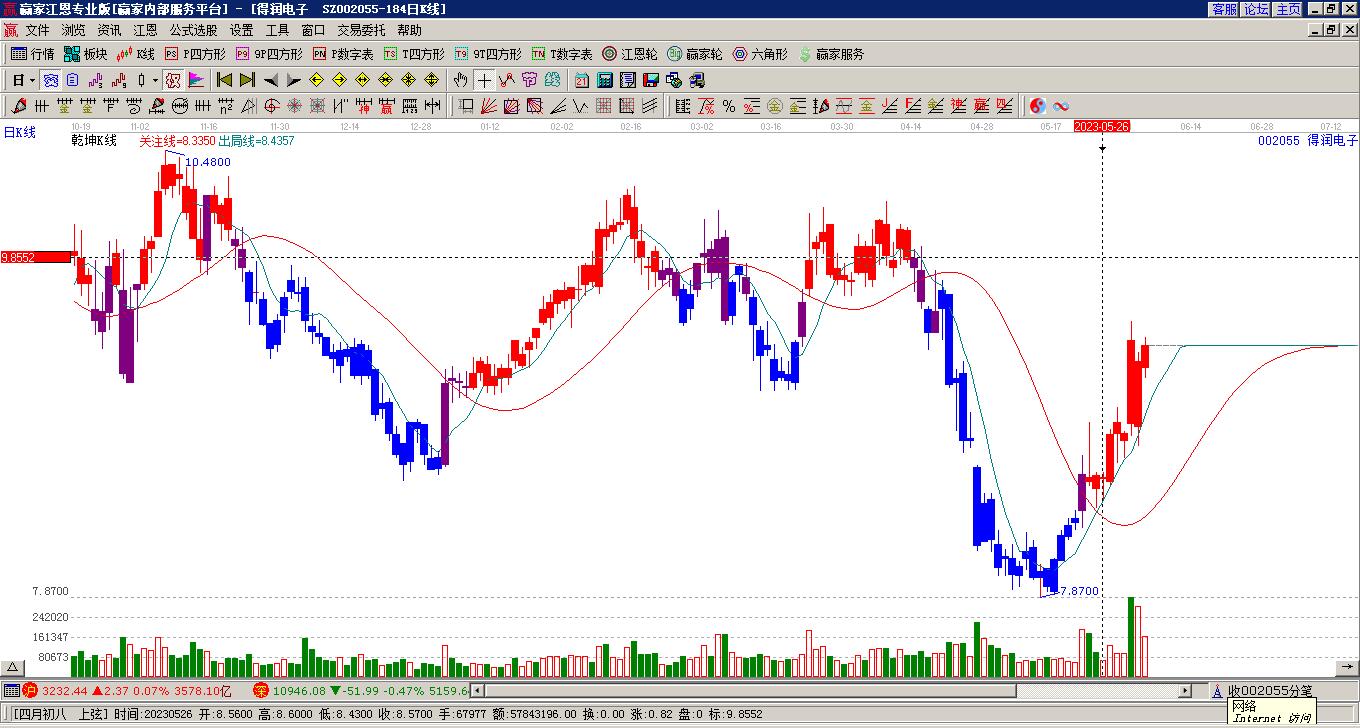Open the T四方形 tool
The width and height of the screenshot is (1360, 728).
414,54
